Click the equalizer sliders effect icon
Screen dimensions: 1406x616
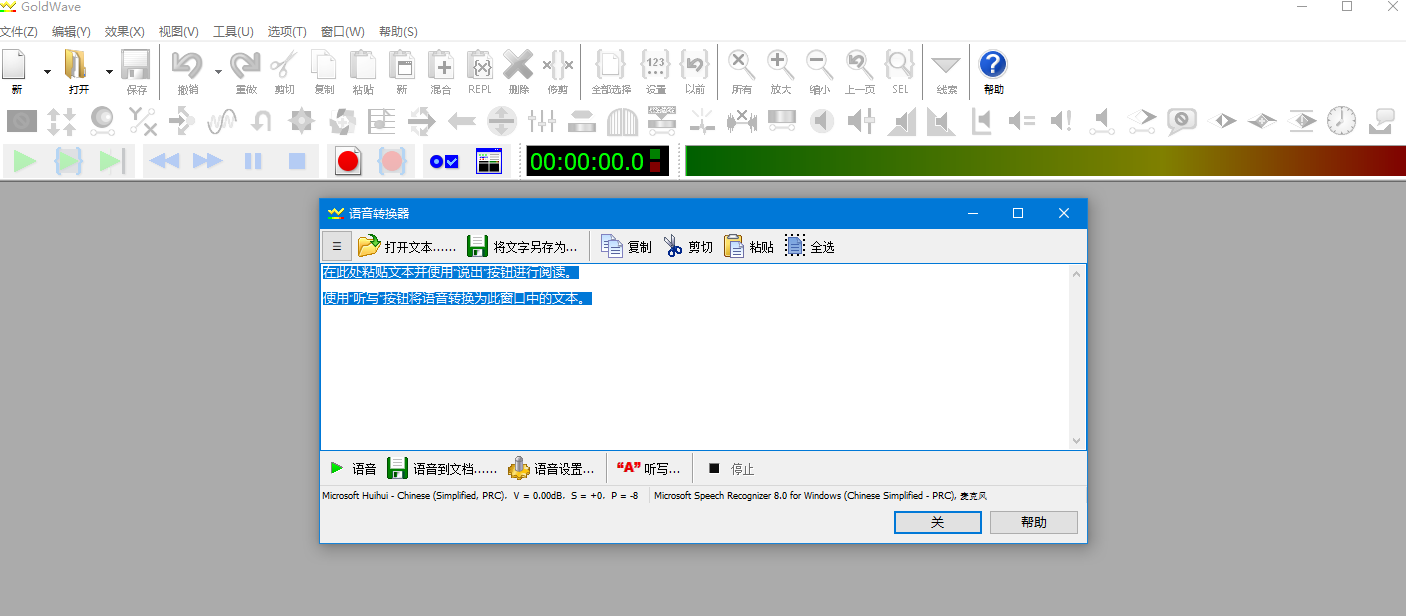[541, 122]
